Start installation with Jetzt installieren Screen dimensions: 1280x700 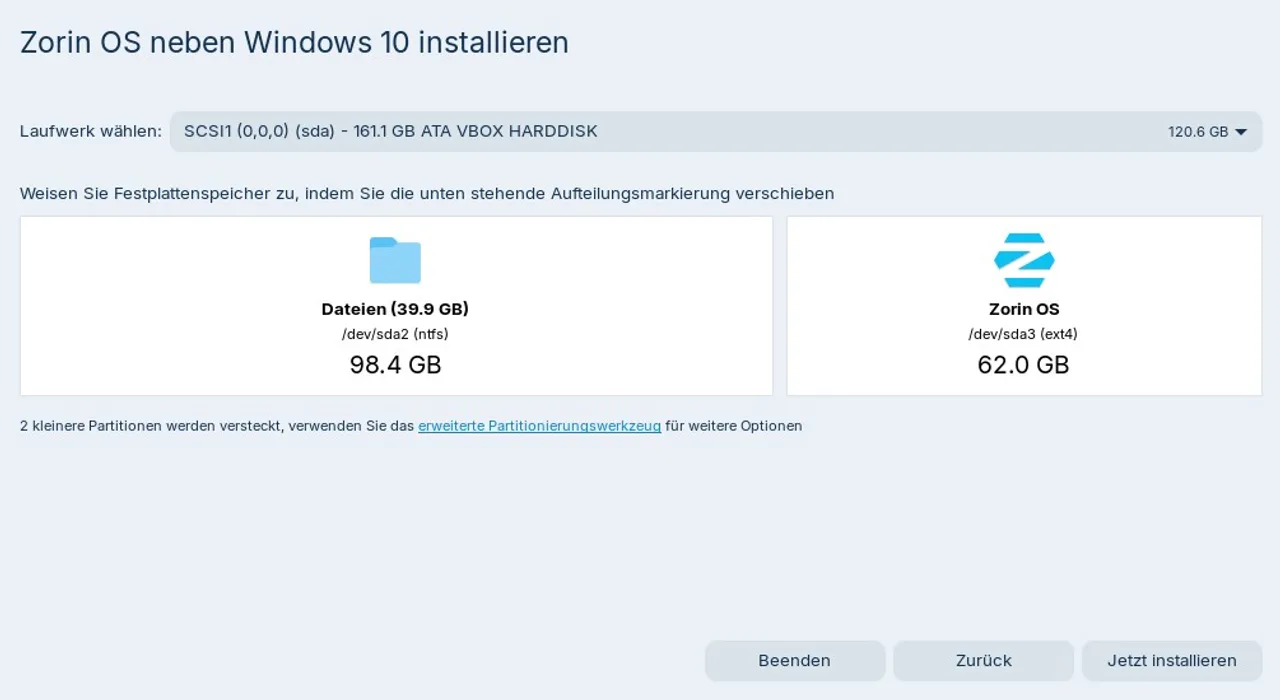pyautogui.click(x=1172, y=661)
